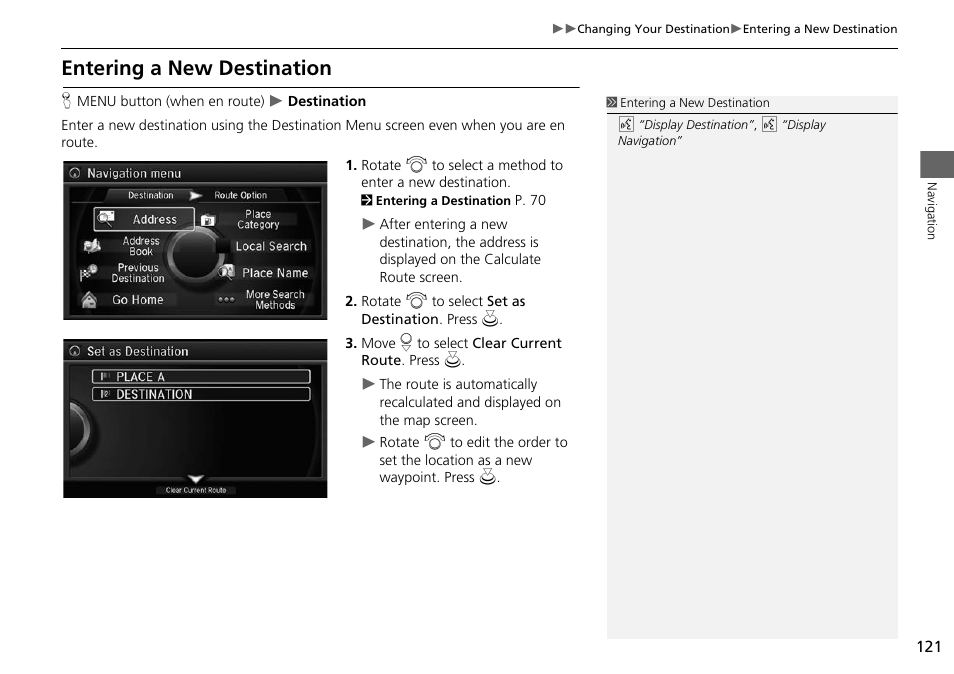The width and height of the screenshot is (954, 674).
Task: Select the Go Home icon
Action: click(x=89, y=299)
